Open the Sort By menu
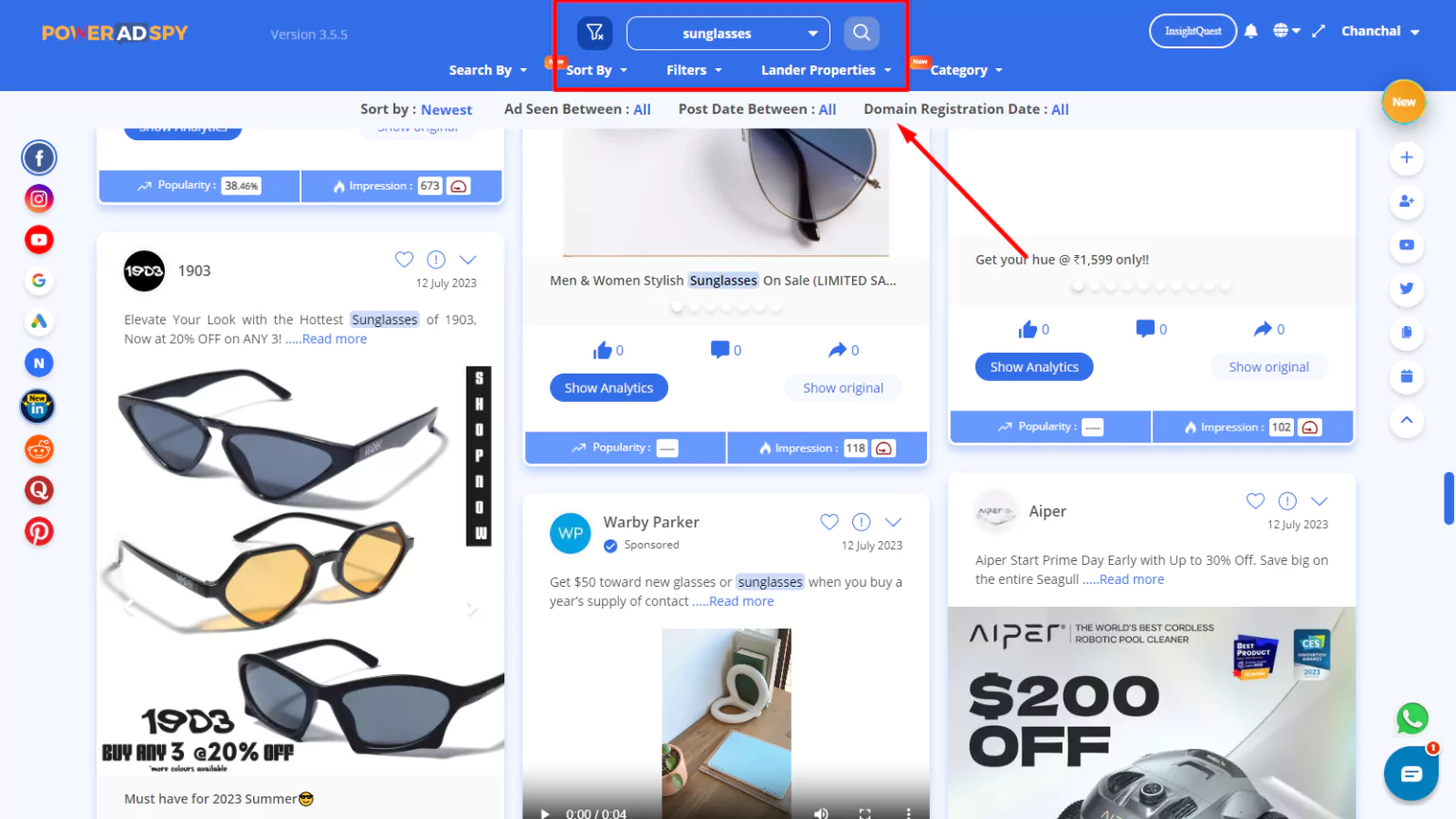The image size is (1456, 819). (596, 70)
